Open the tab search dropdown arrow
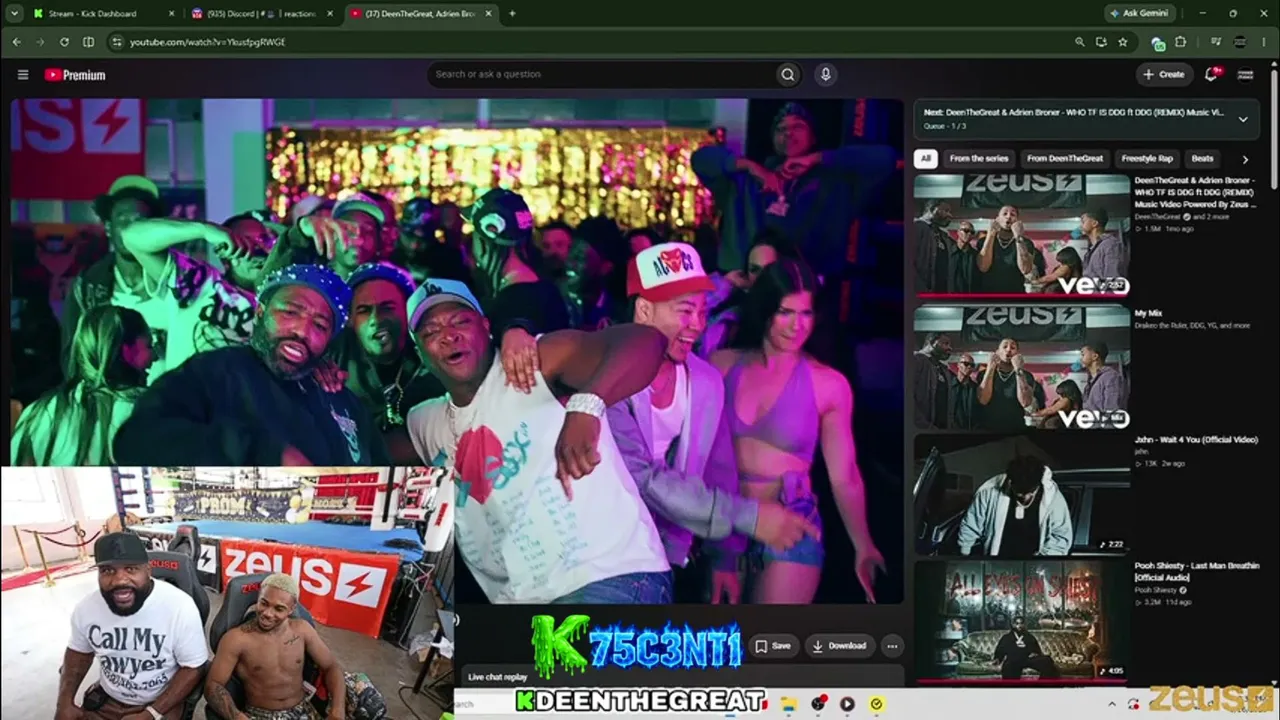The height and width of the screenshot is (720, 1280). pos(14,14)
